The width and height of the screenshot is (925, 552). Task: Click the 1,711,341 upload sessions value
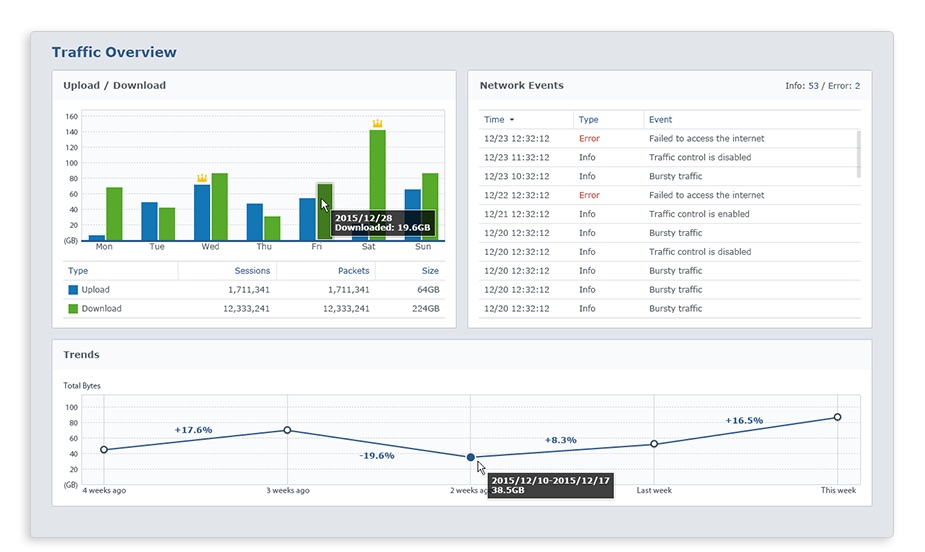tap(249, 290)
